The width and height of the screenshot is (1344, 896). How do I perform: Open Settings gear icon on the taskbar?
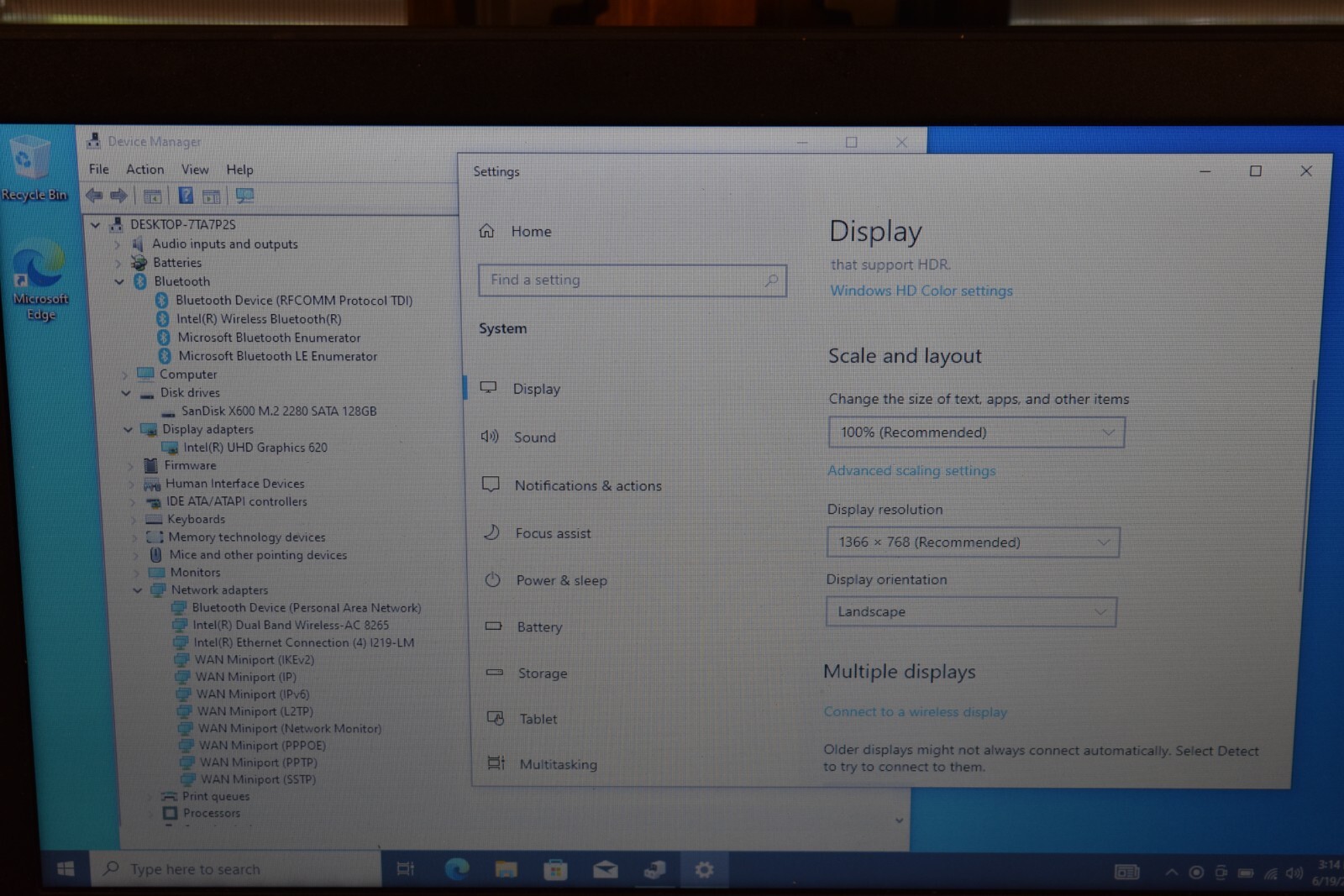tap(704, 870)
